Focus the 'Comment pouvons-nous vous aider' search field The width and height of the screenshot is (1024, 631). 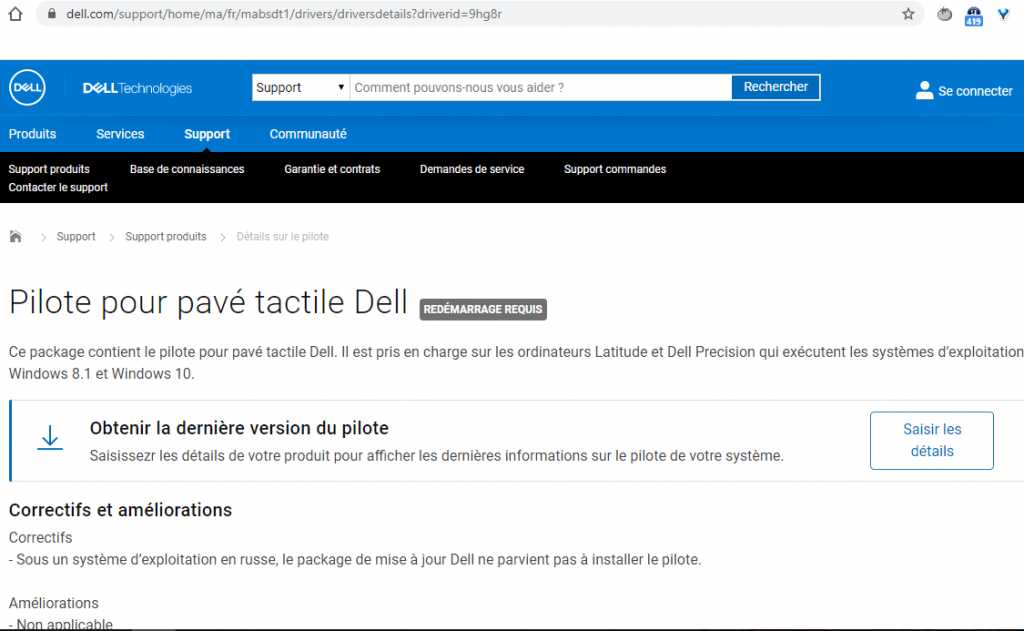540,88
